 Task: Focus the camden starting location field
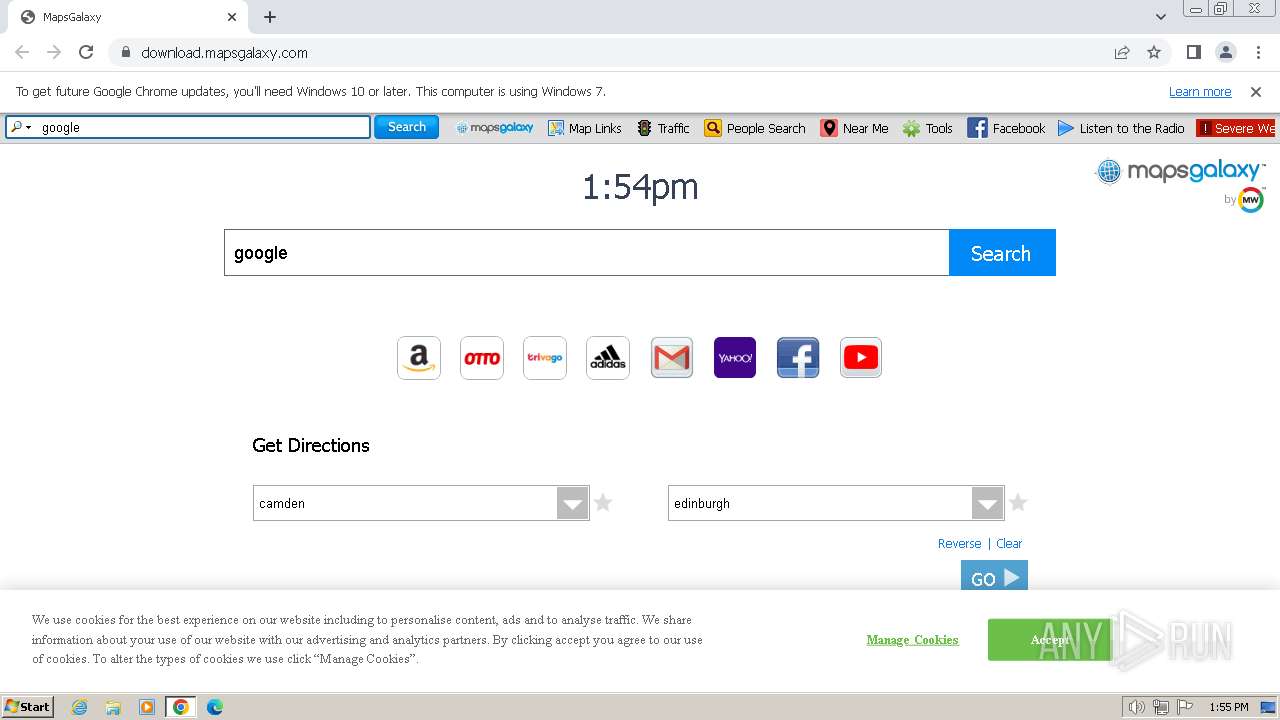(405, 503)
